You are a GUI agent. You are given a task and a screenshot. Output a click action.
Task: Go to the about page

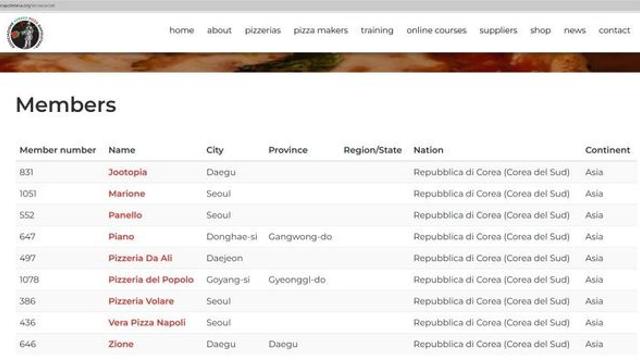[219, 30]
